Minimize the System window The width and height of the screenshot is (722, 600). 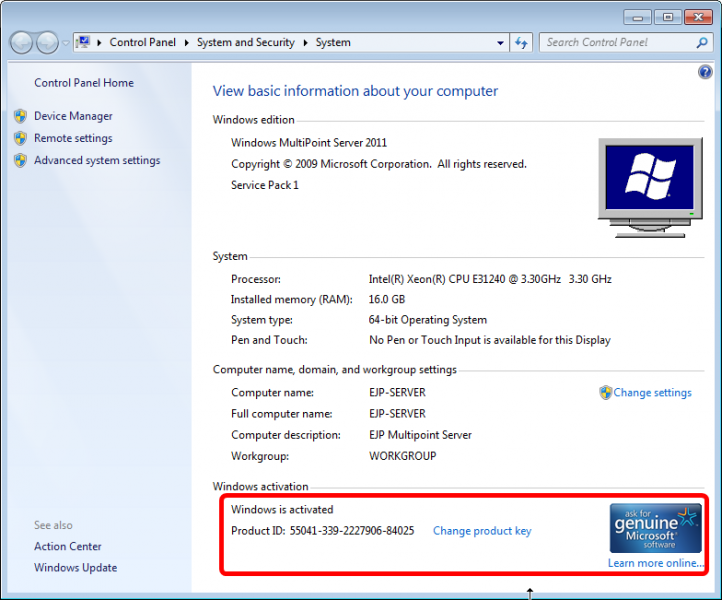point(637,17)
